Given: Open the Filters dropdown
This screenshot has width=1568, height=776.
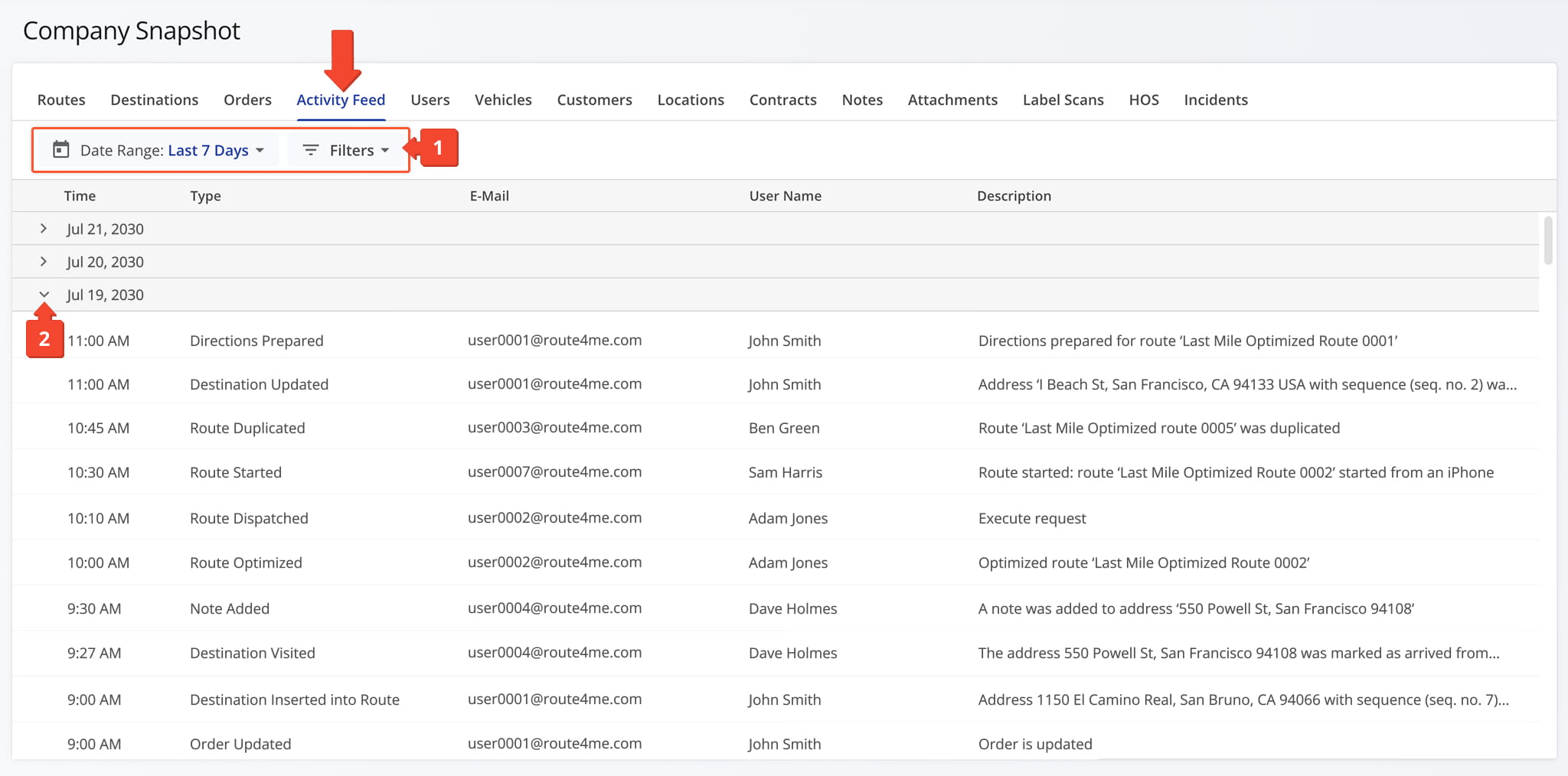Looking at the screenshot, I should 345,150.
